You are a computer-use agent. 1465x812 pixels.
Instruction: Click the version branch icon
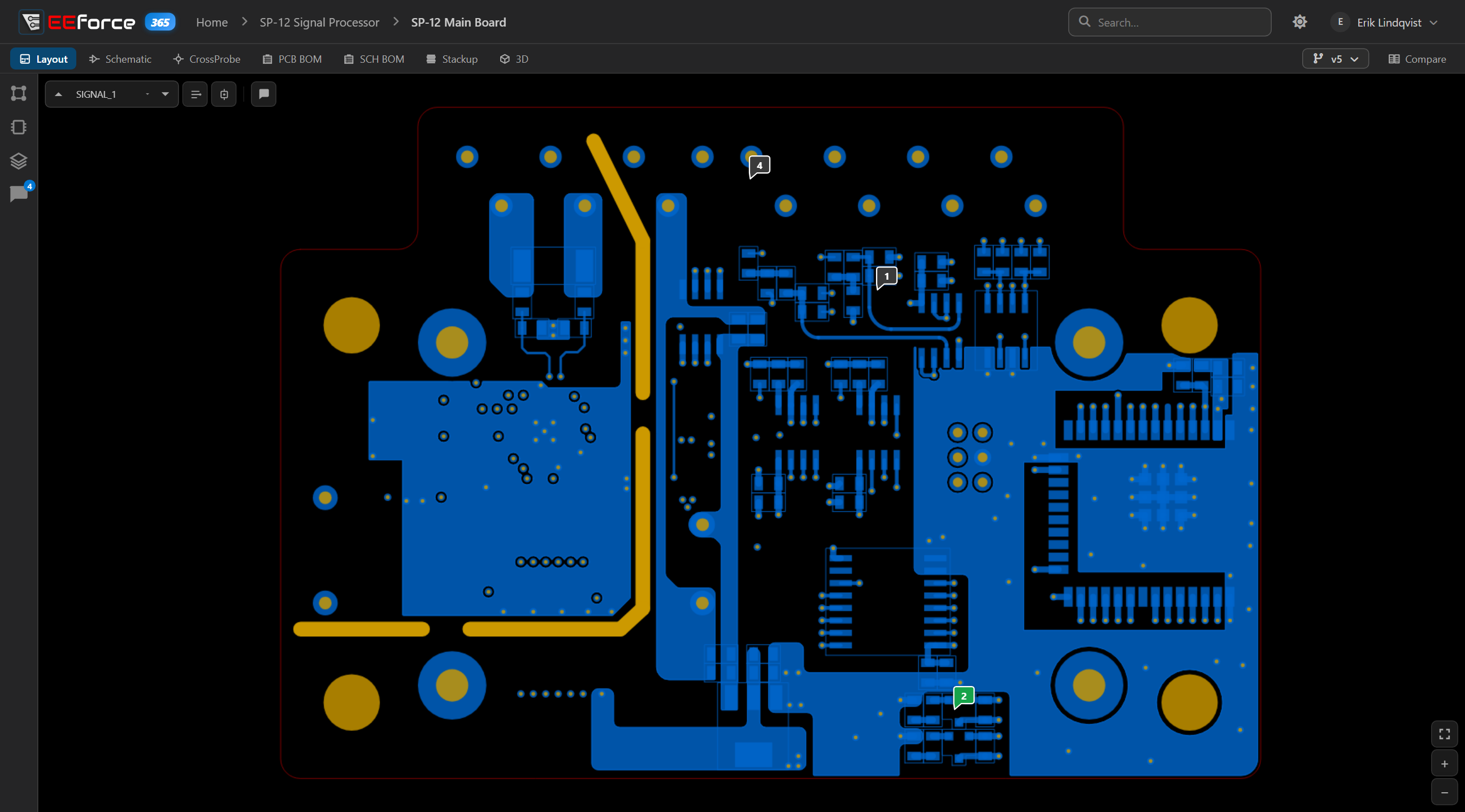pos(1317,59)
